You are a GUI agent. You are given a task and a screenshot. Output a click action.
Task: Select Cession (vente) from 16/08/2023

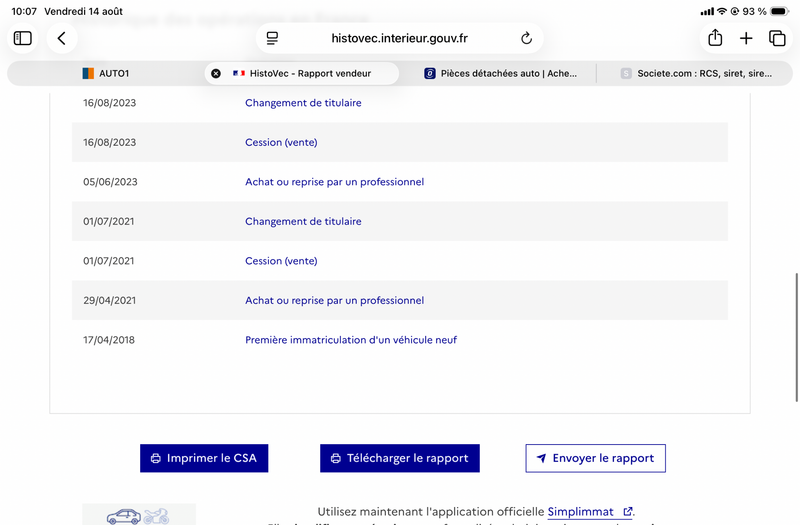coord(281,142)
